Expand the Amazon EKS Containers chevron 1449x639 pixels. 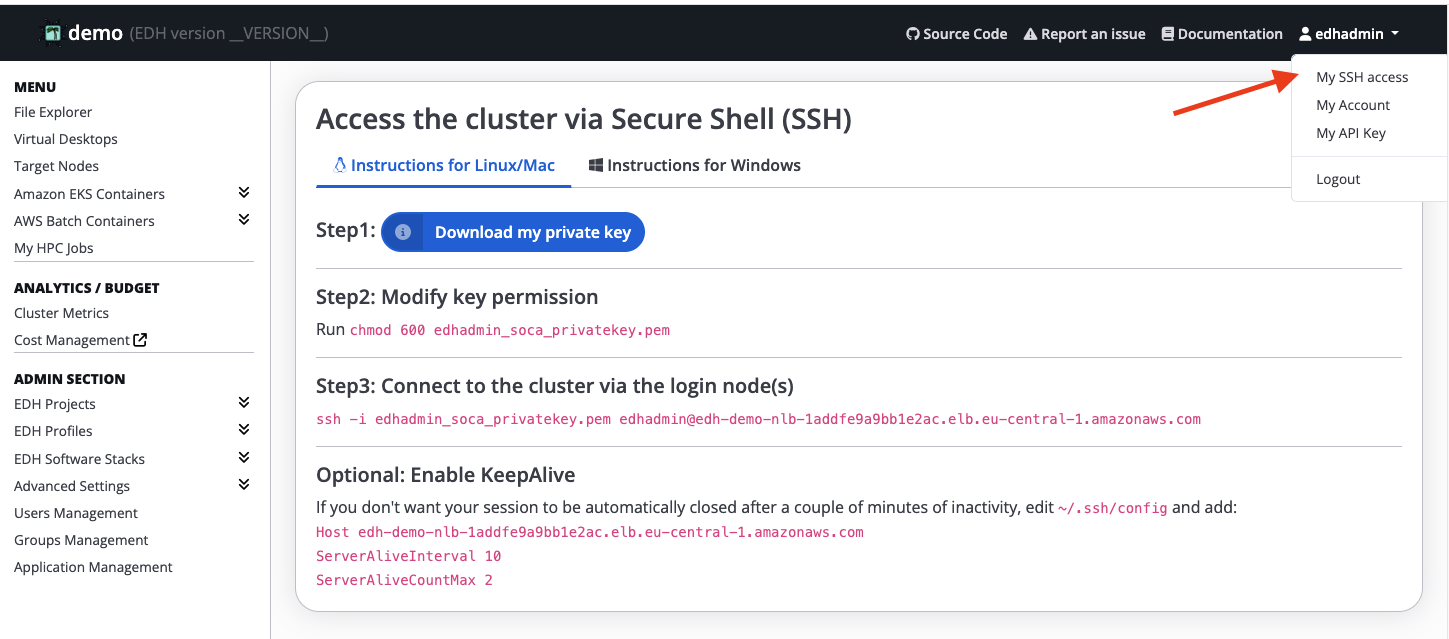[244, 193]
